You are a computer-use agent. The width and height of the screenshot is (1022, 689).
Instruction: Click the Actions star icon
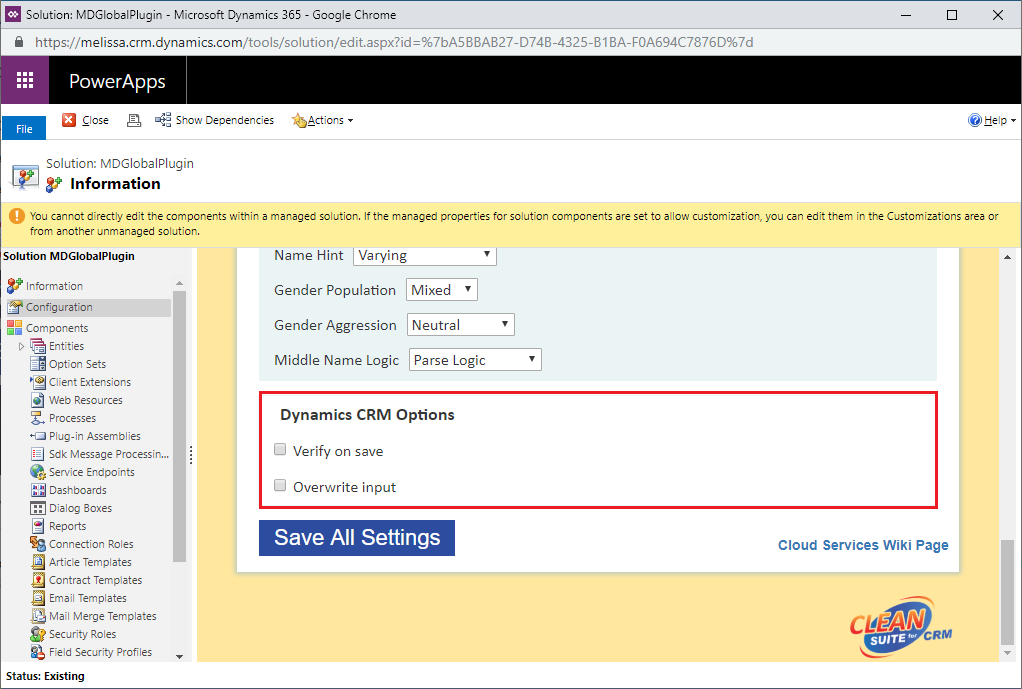click(x=299, y=120)
